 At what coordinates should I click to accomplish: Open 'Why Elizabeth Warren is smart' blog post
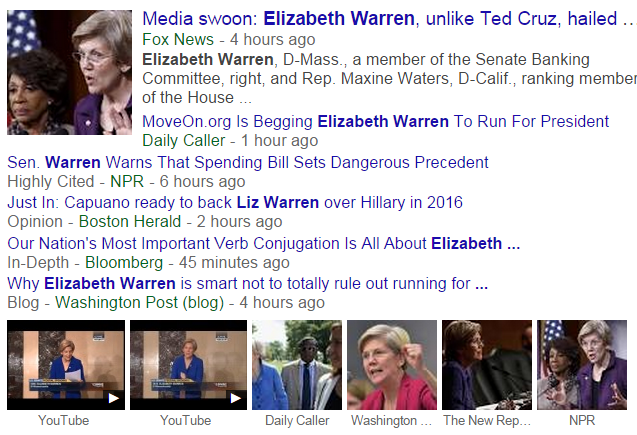[x=247, y=284]
